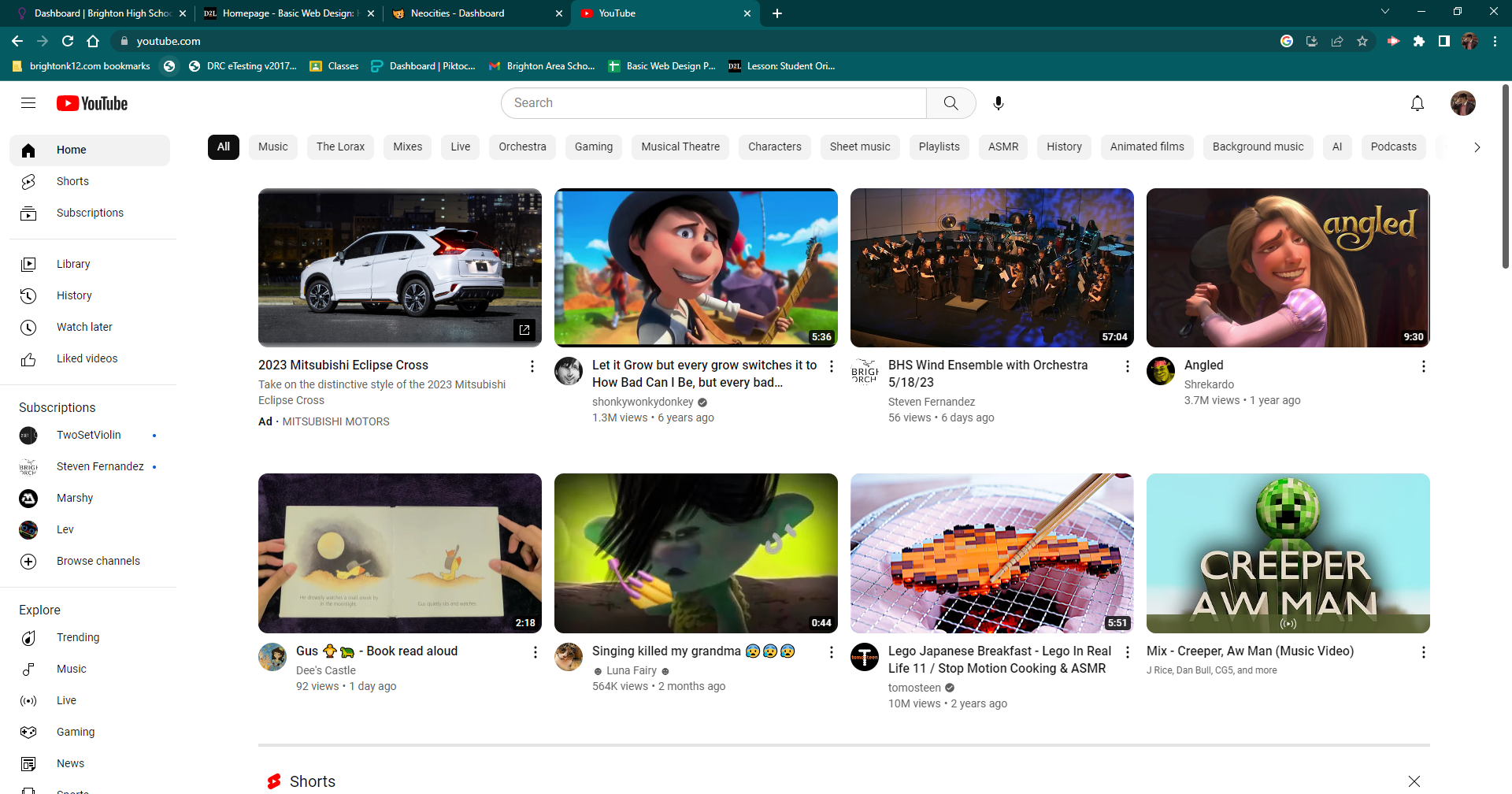Open more options for Gus book video
1512x794 pixels.
tap(535, 652)
